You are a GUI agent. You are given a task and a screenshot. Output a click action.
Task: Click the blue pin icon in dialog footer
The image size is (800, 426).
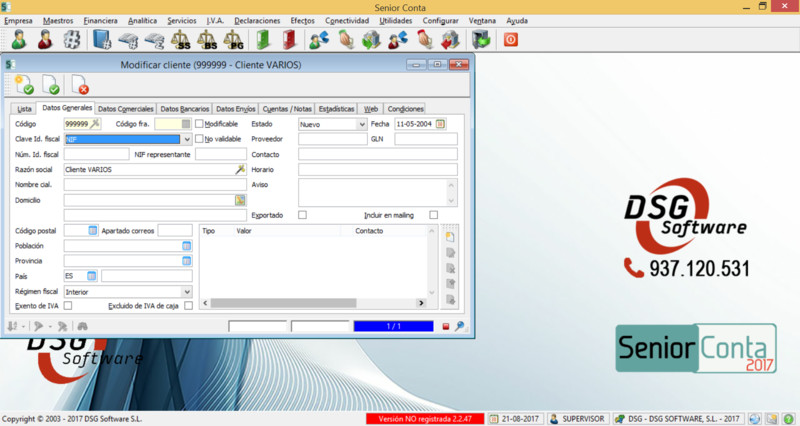click(x=459, y=326)
